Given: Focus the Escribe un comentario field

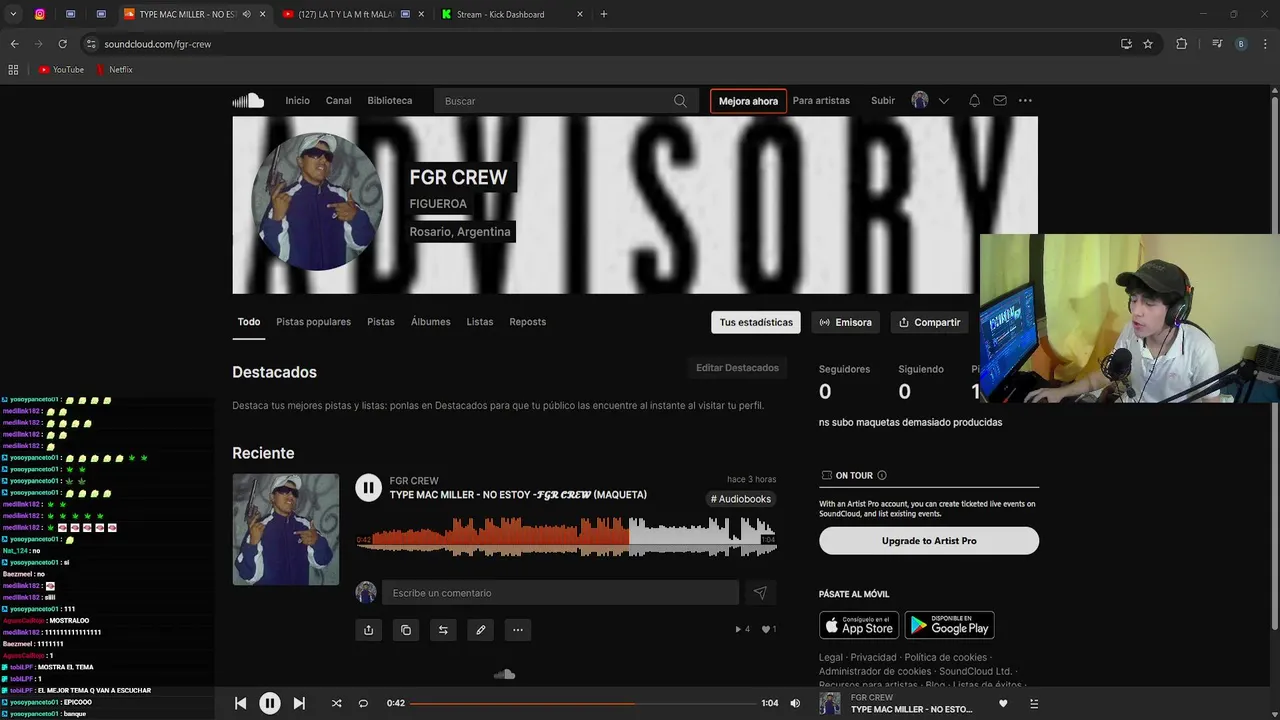Looking at the screenshot, I should pyautogui.click(x=560, y=593).
